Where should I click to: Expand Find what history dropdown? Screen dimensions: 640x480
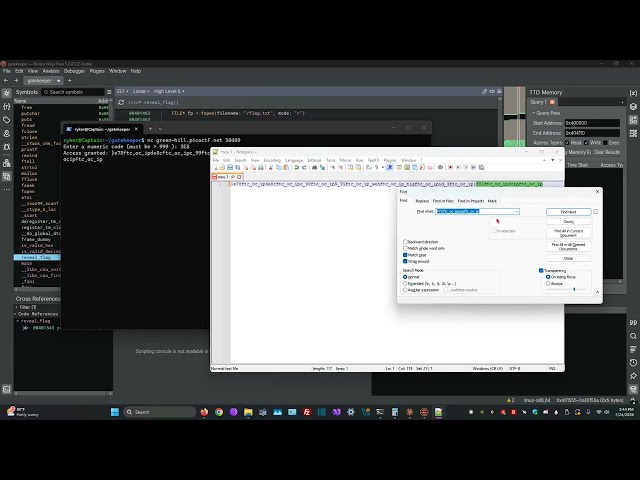click(517, 211)
